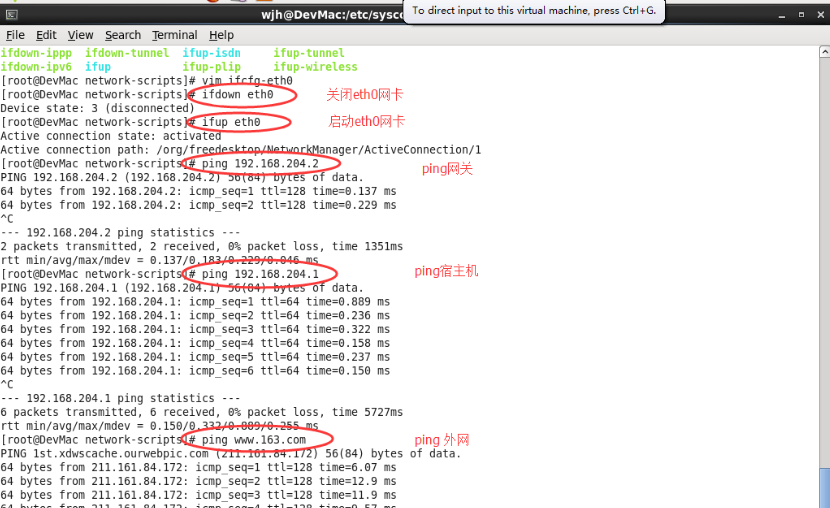
Task: Click the 'ifdown-ippp' file name
Action: pyautogui.click(x=36, y=53)
